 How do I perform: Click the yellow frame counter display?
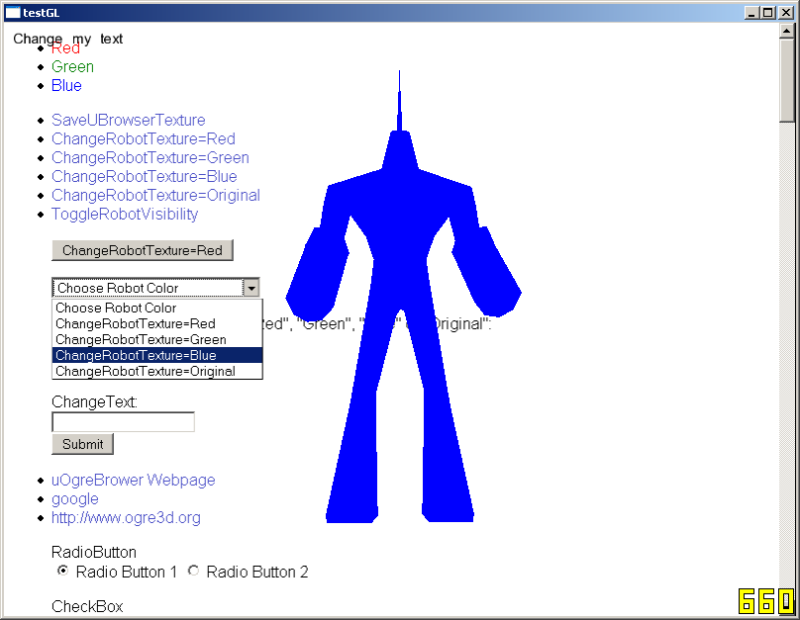[767, 601]
